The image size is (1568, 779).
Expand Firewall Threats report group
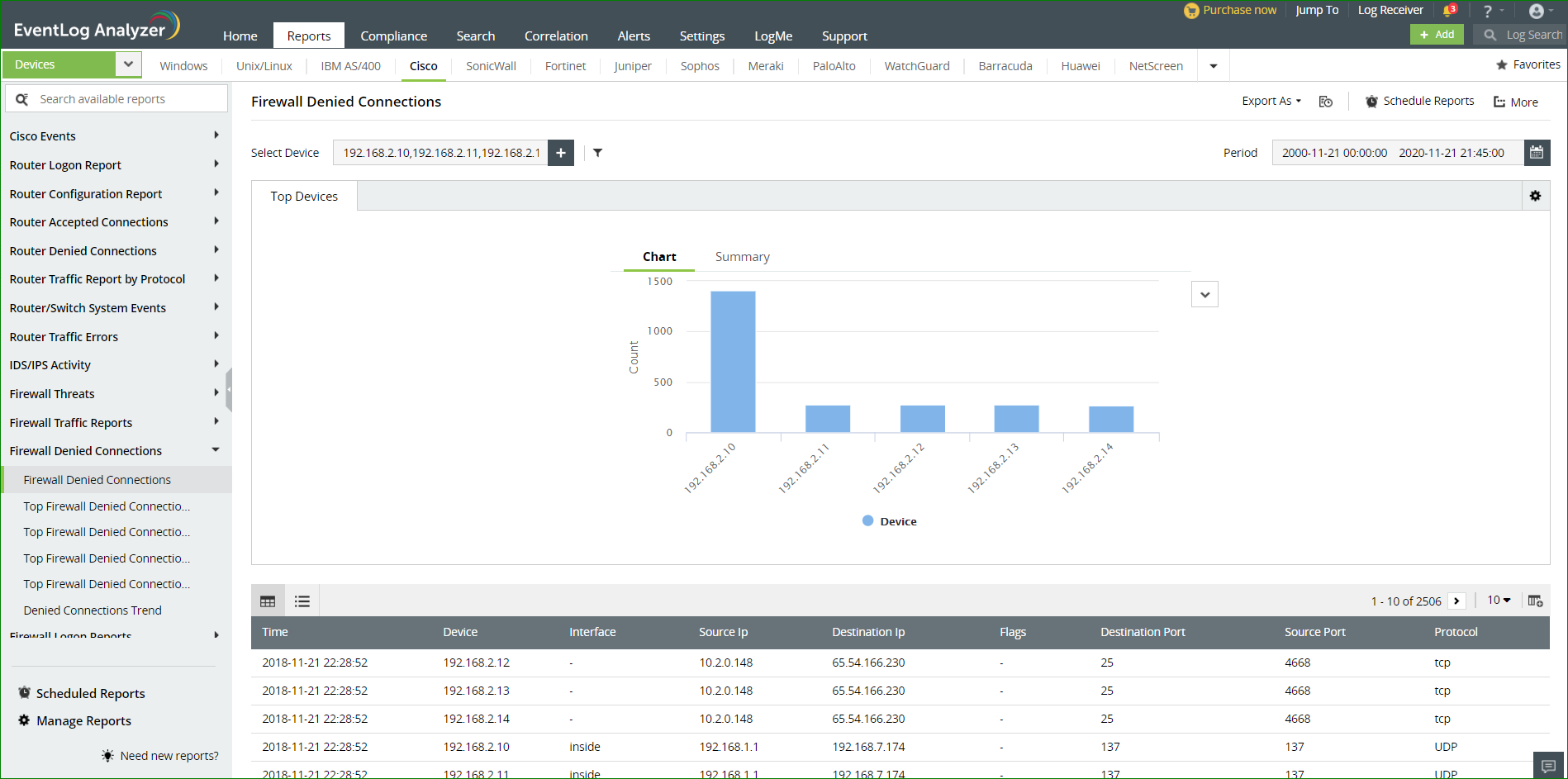pos(216,392)
